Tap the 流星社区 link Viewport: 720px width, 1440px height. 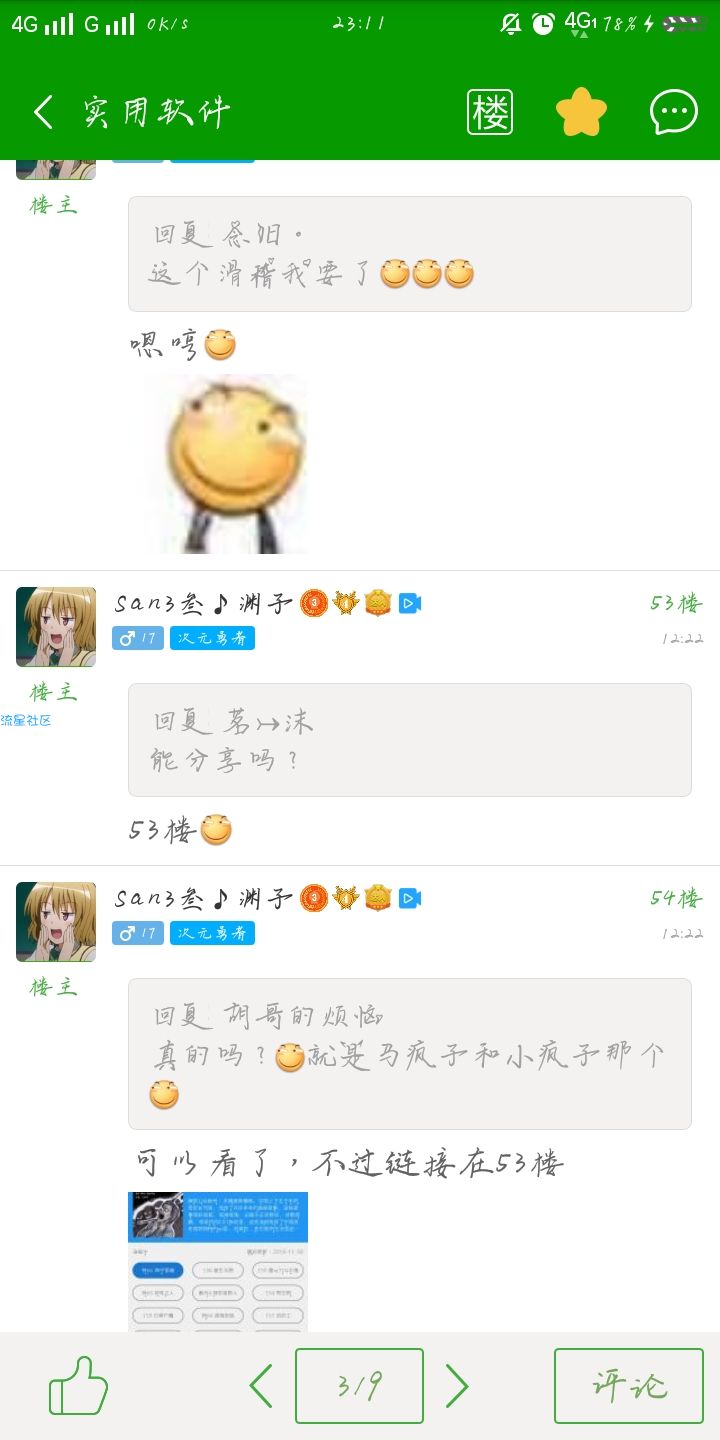(x=26, y=720)
